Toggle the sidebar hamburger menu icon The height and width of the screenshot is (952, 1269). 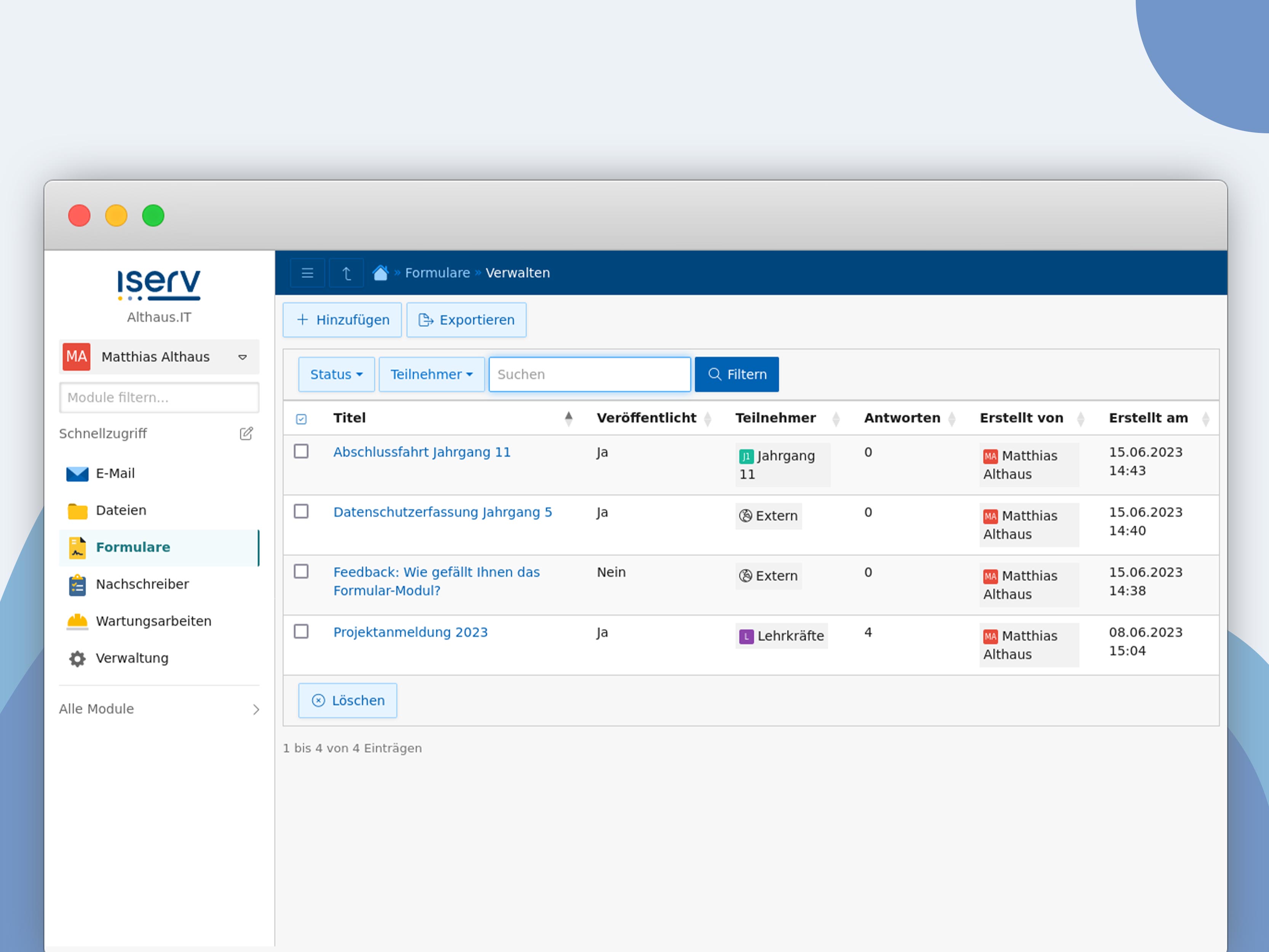point(307,273)
